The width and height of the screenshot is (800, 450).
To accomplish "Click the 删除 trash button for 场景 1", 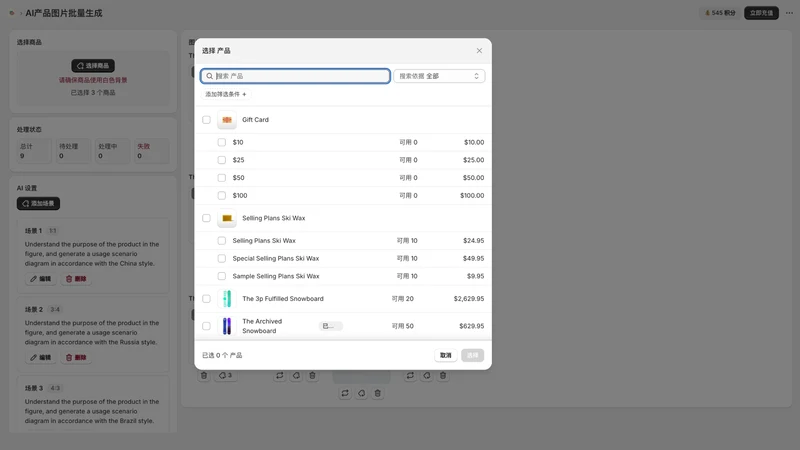I will (x=76, y=279).
